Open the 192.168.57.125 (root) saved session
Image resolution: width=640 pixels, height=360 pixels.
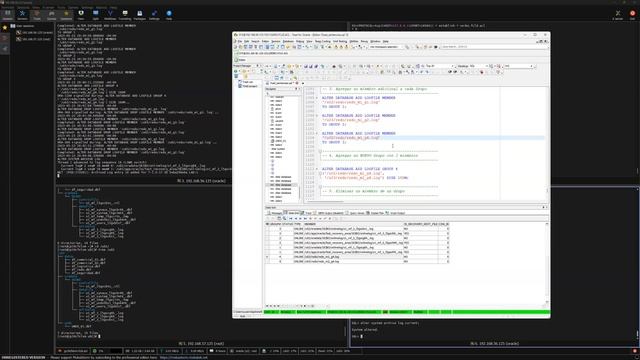tap(33, 39)
